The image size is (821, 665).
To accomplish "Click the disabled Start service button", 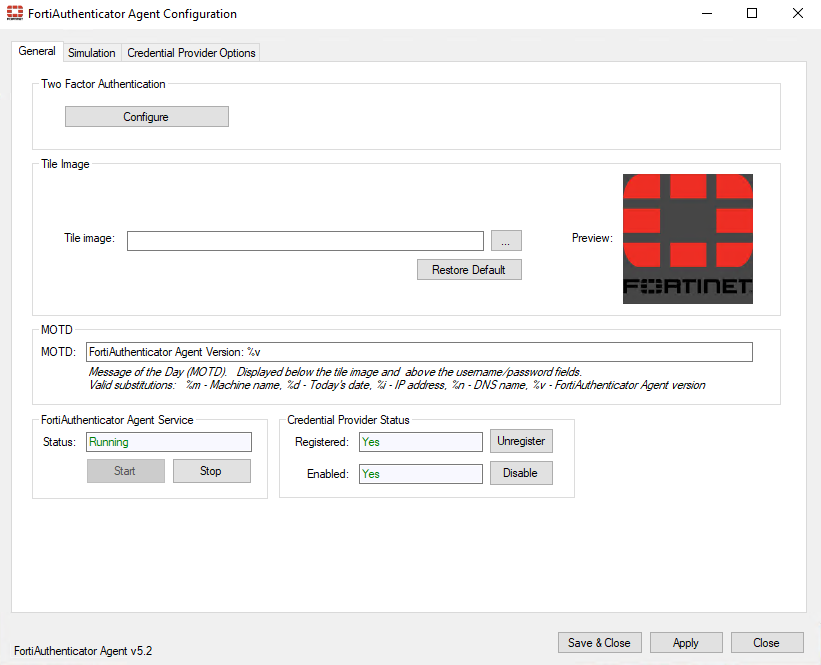I will (125, 470).
